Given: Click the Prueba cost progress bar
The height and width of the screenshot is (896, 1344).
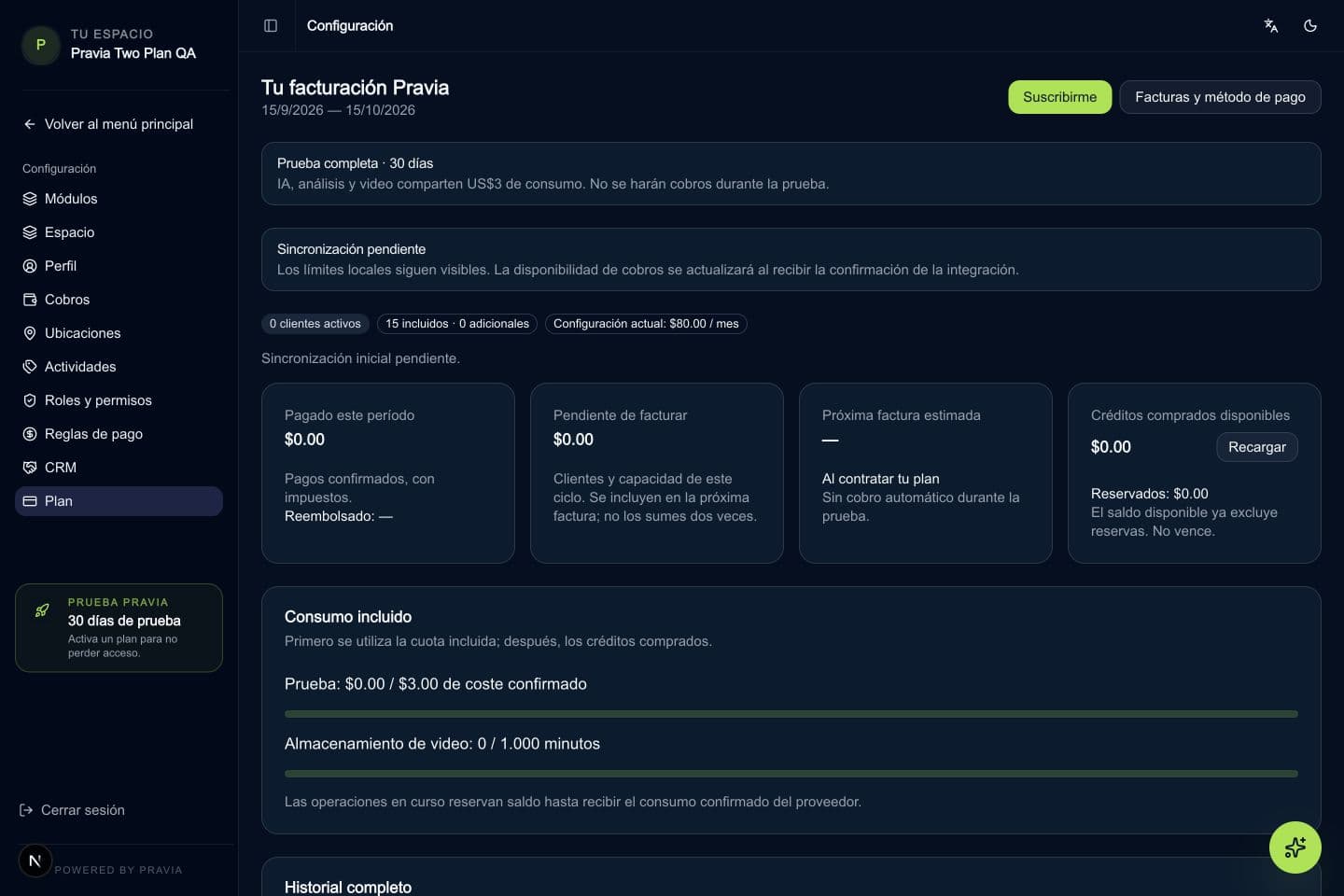Looking at the screenshot, I should (791, 714).
